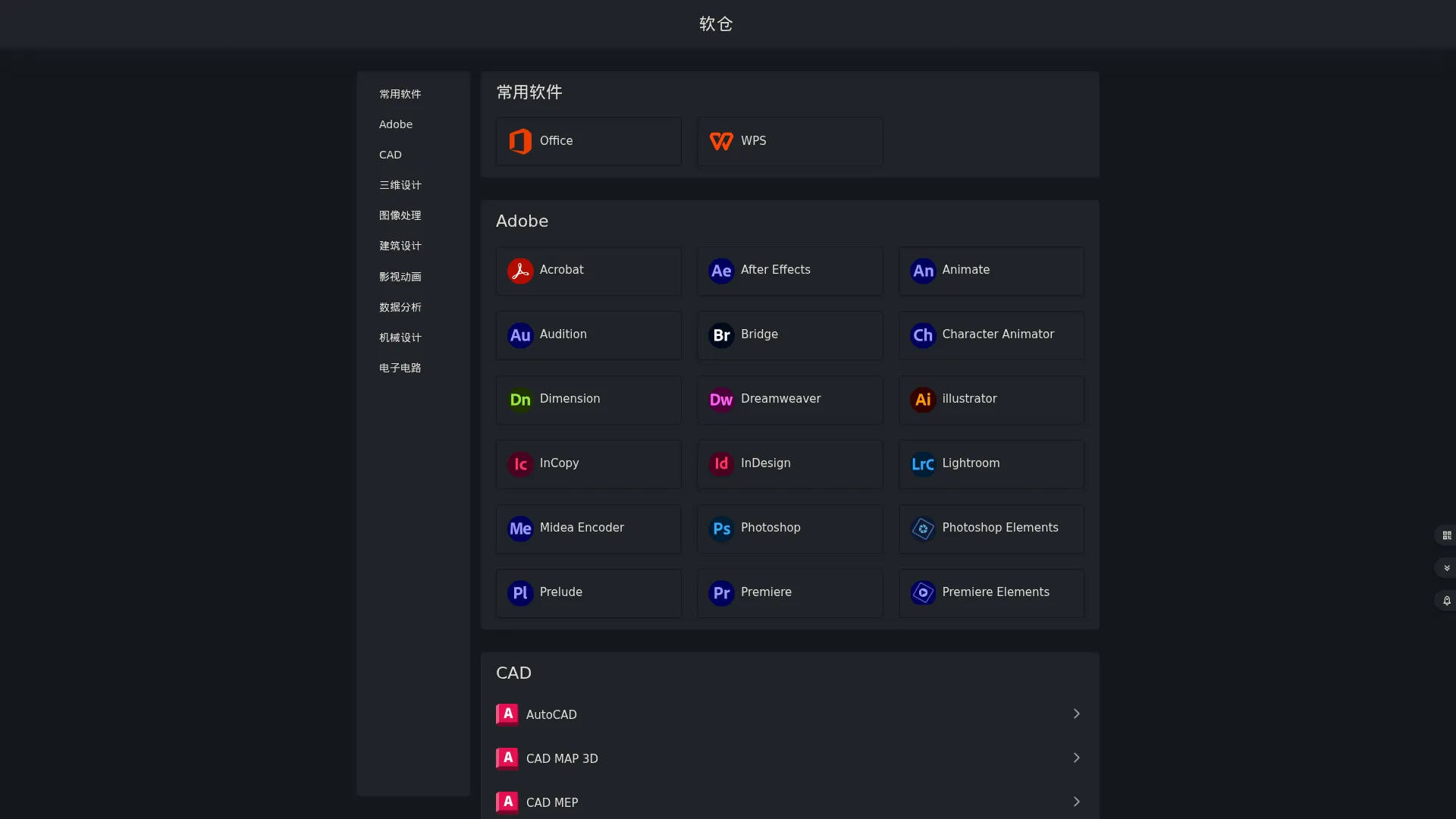Open the Character Animator card label

[x=998, y=334]
